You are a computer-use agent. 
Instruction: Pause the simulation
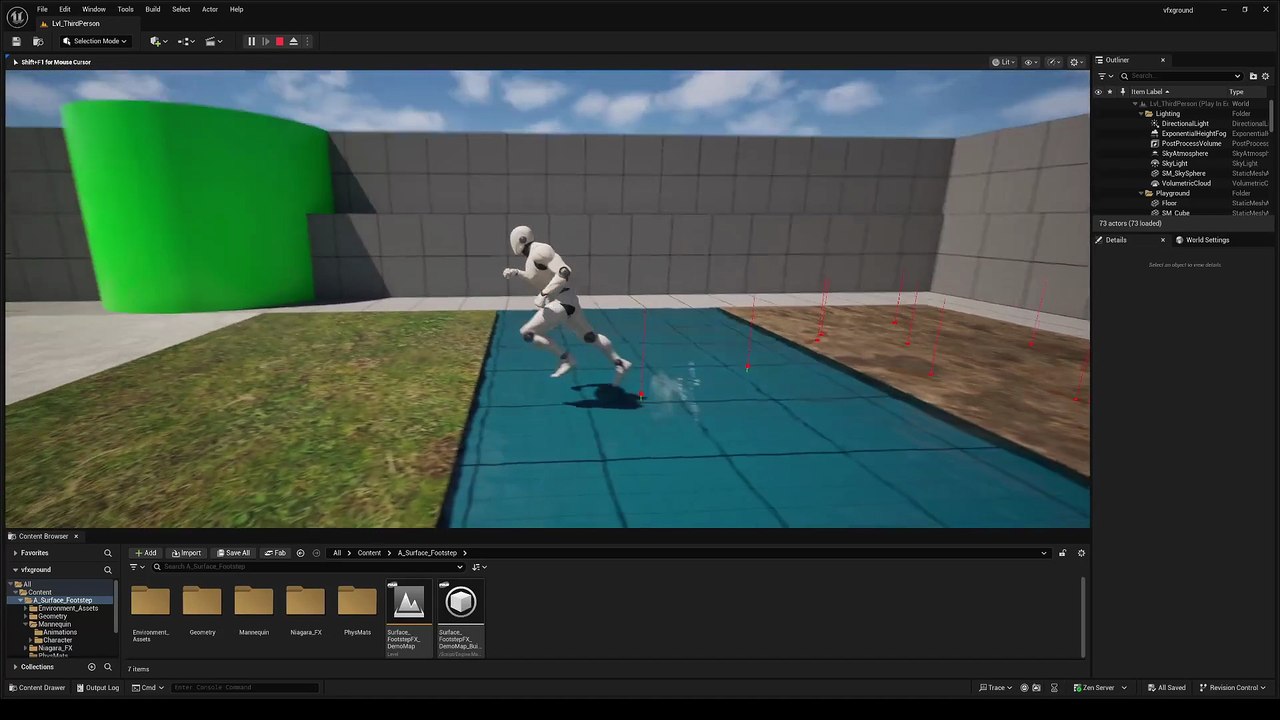251,41
